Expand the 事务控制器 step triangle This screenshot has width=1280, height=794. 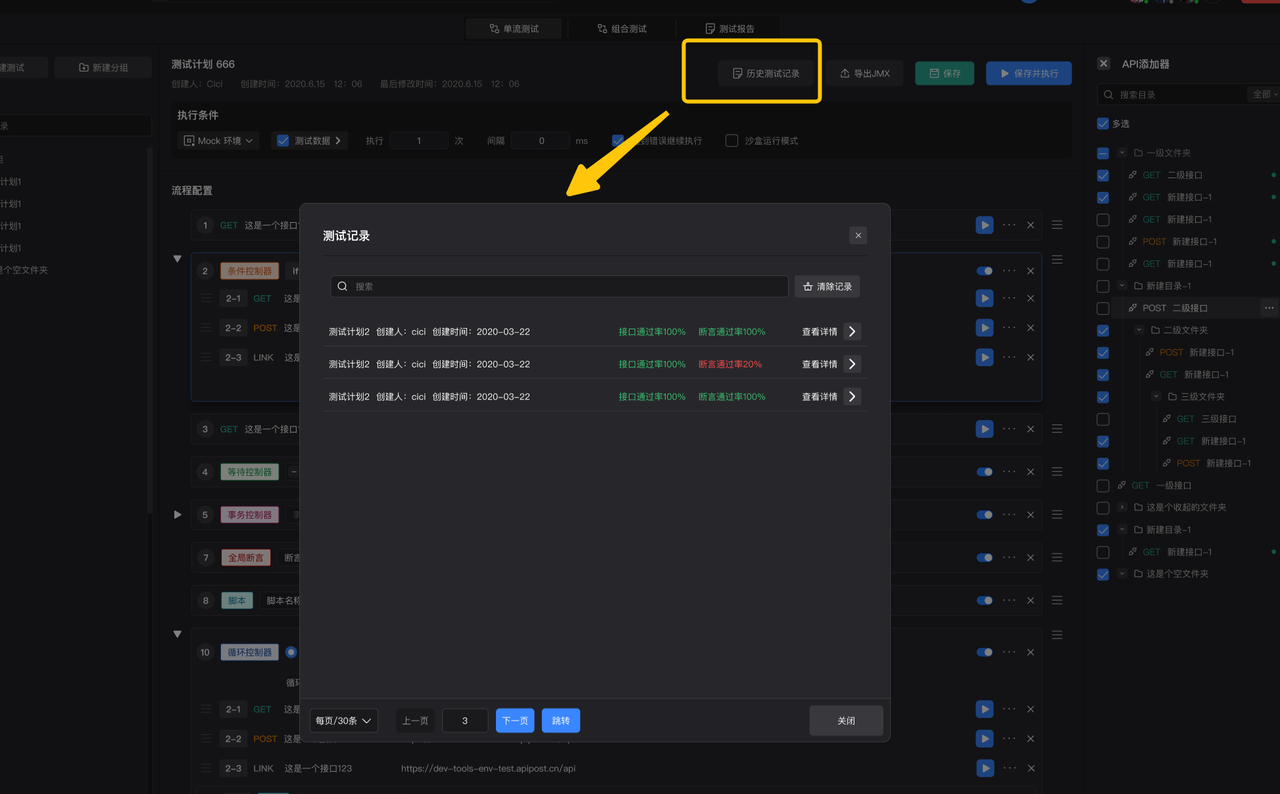pyautogui.click(x=178, y=515)
